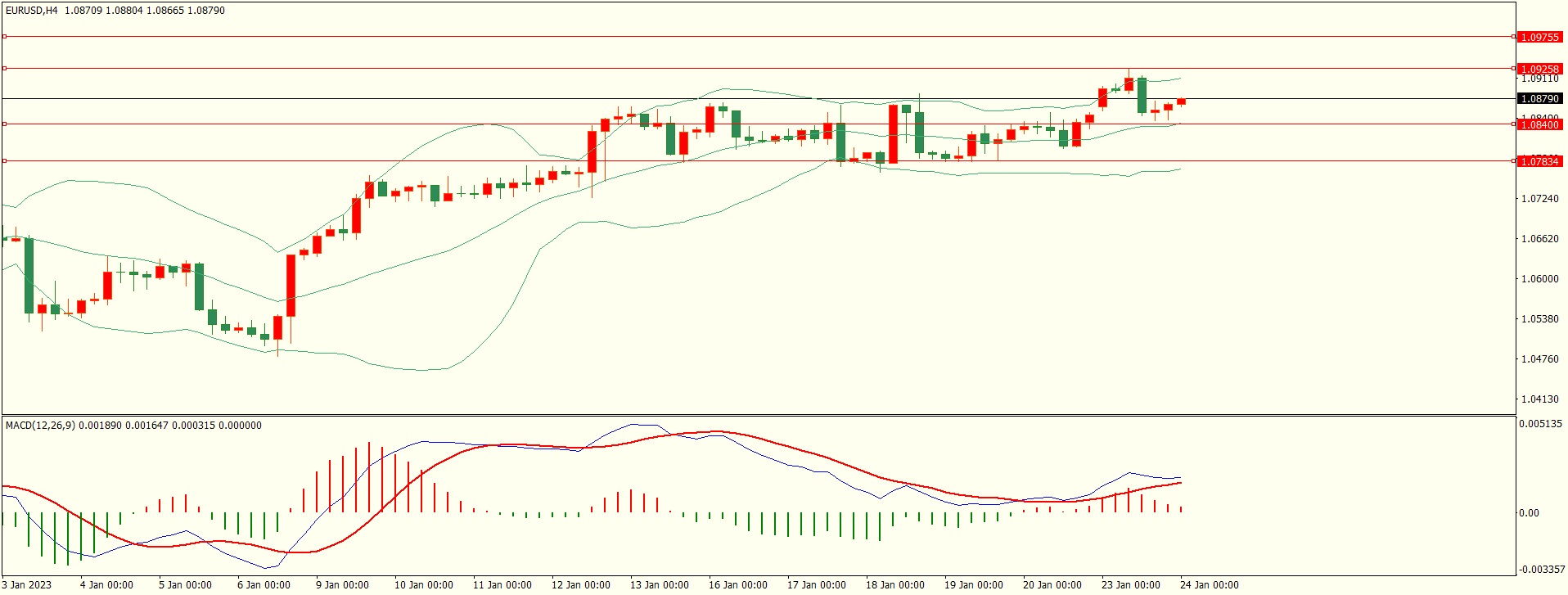Click the 1.07834 support level label
Screen dimensions: 1568x595
[x=1539, y=161]
